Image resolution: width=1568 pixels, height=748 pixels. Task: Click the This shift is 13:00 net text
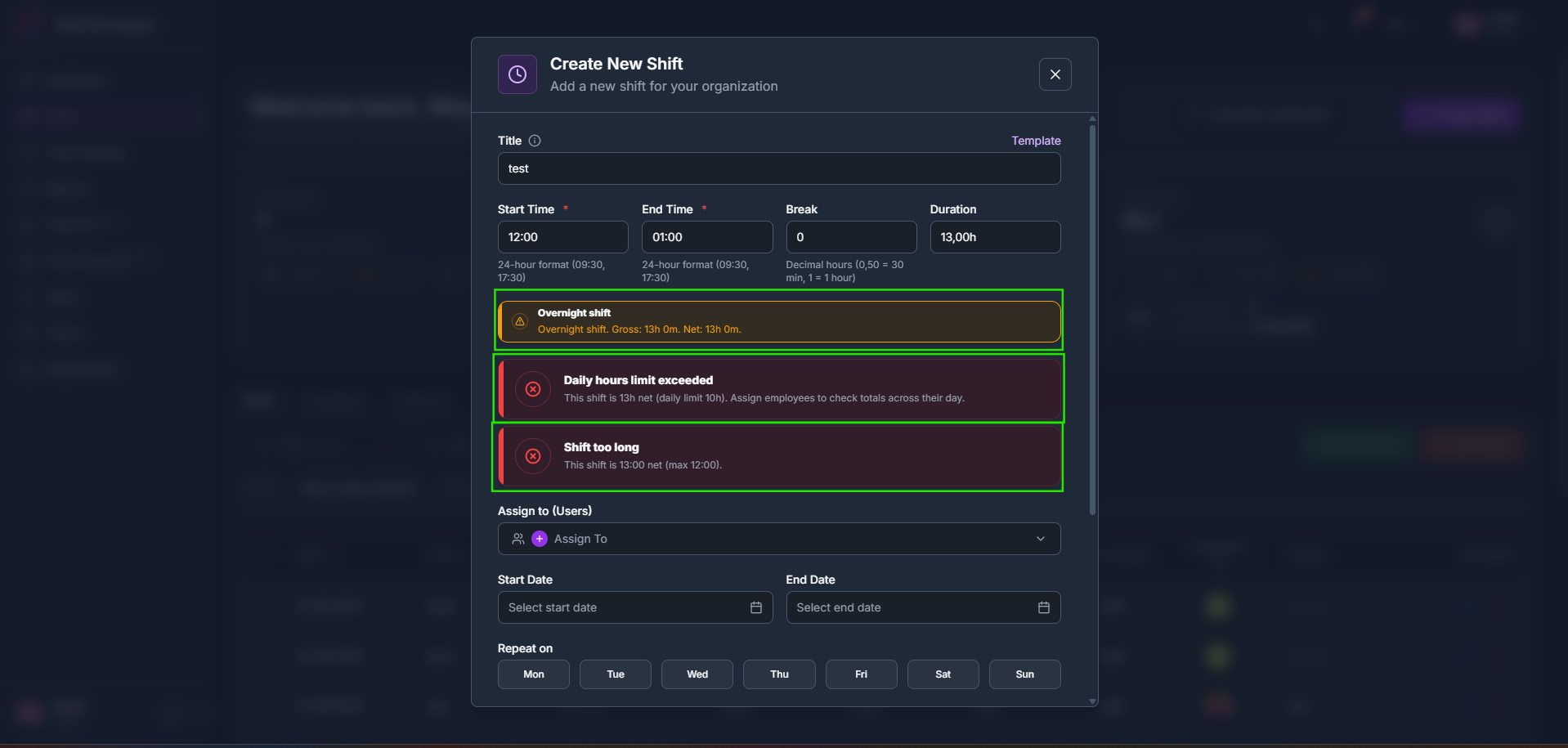(x=643, y=465)
